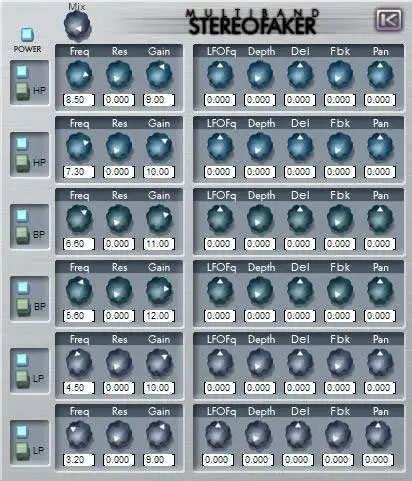Screen dimensions: 412x481
Task: Click the Del knob in the 5.60 band
Action: coord(300,291)
